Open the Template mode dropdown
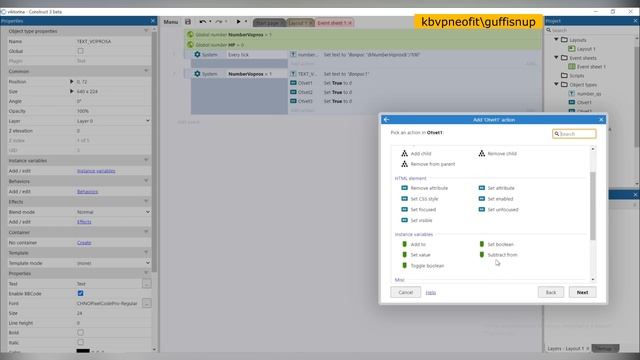The width and height of the screenshot is (640, 360). (x=113, y=263)
